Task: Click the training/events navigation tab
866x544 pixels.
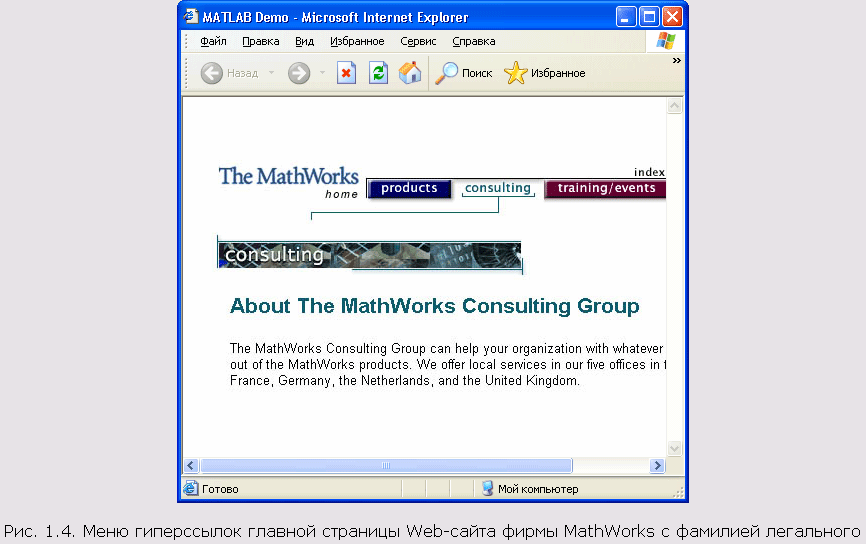Action: pos(605,188)
